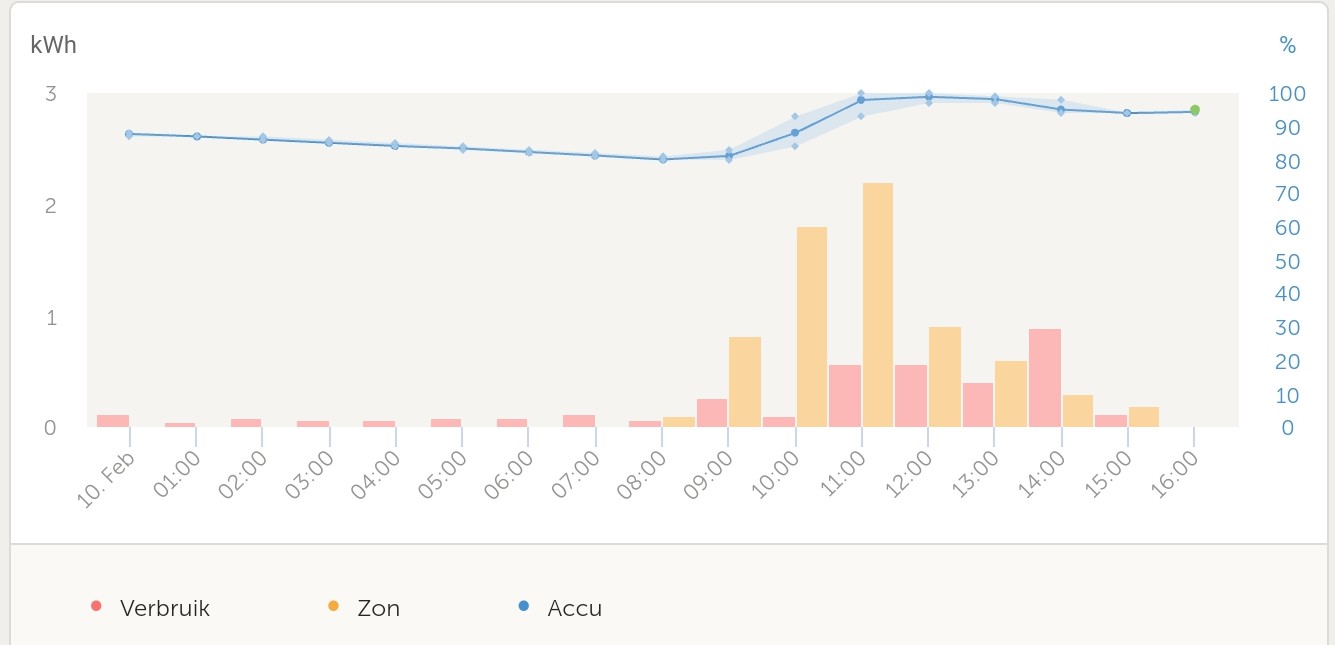Click the orange Zon bar at 12:00

point(944,377)
